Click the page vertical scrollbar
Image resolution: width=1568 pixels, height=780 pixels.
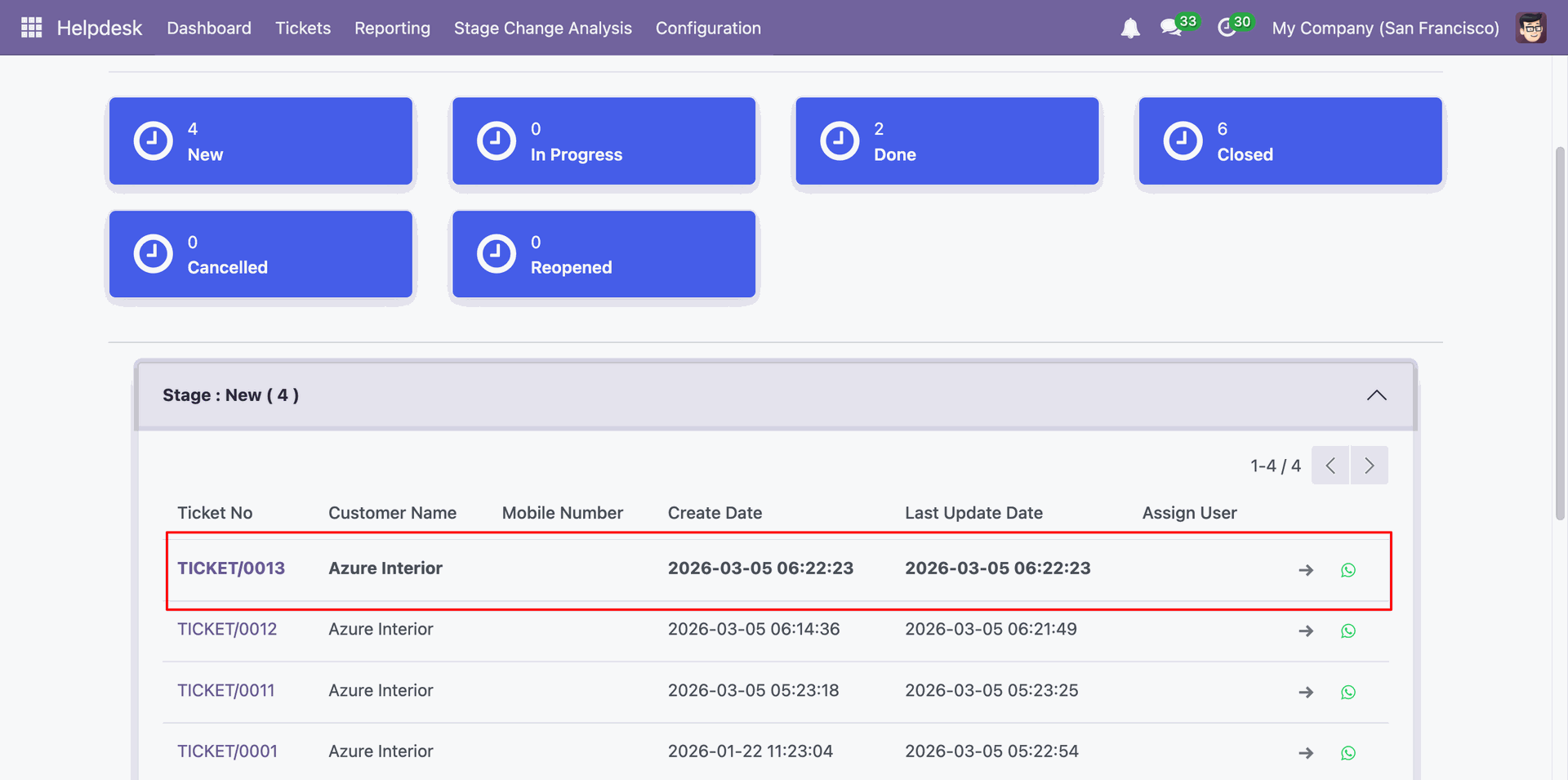click(x=1560, y=327)
